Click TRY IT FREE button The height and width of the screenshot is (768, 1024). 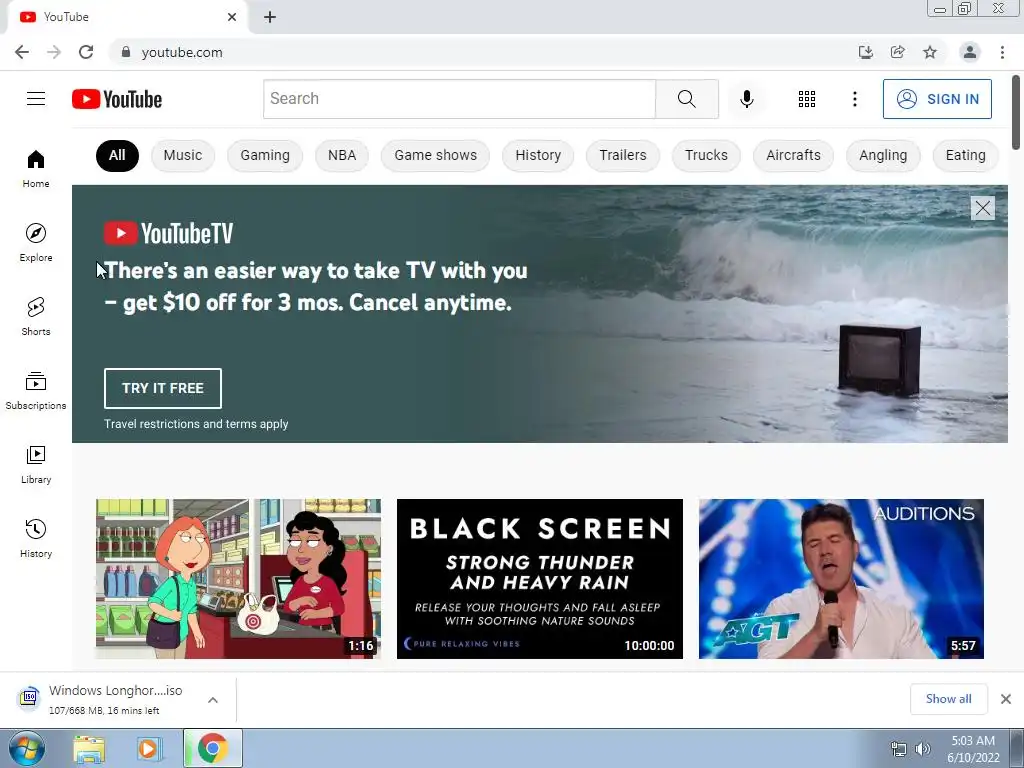(163, 389)
